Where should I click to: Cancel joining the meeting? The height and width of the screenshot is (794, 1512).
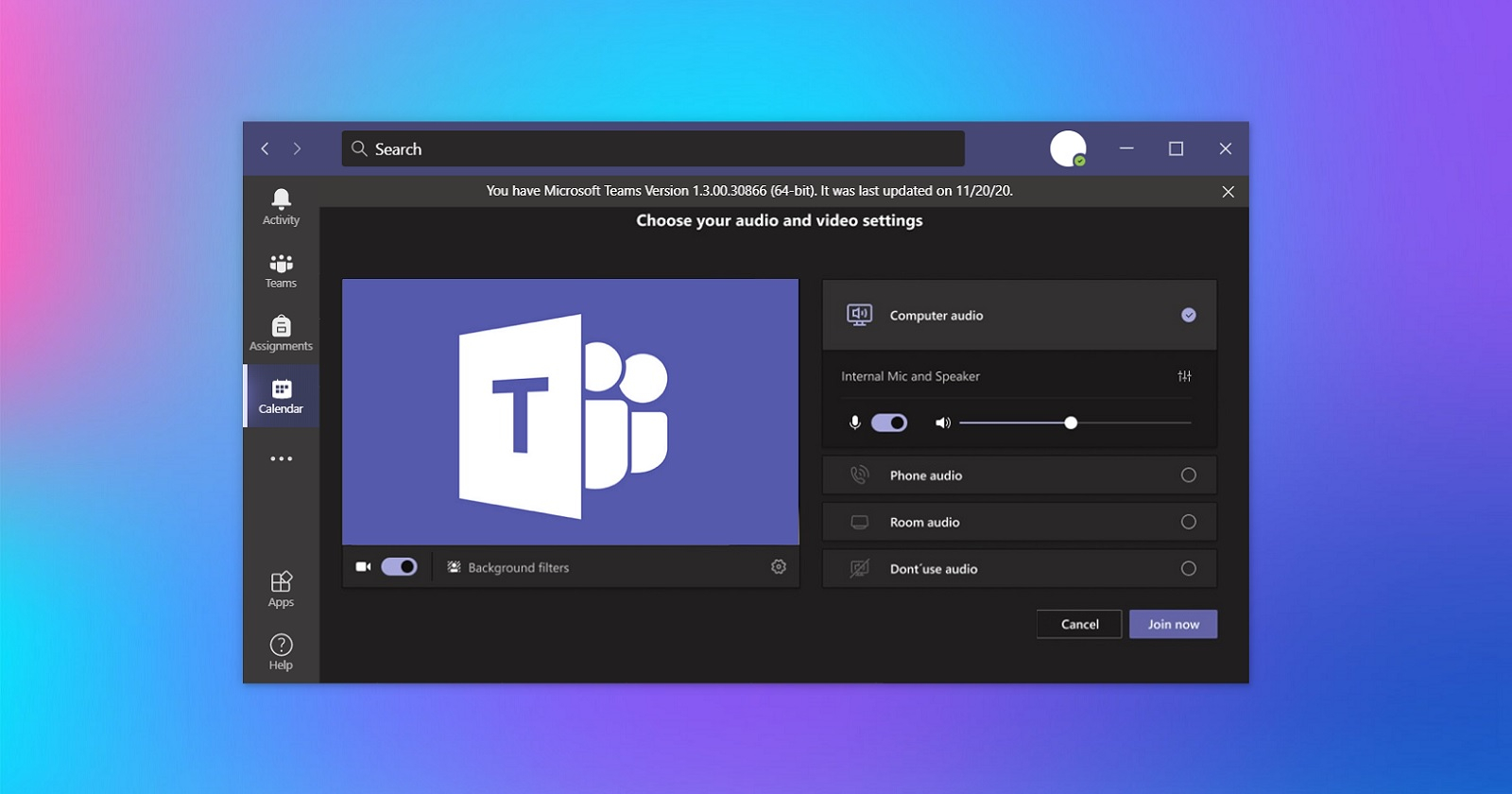[1079, 624]
